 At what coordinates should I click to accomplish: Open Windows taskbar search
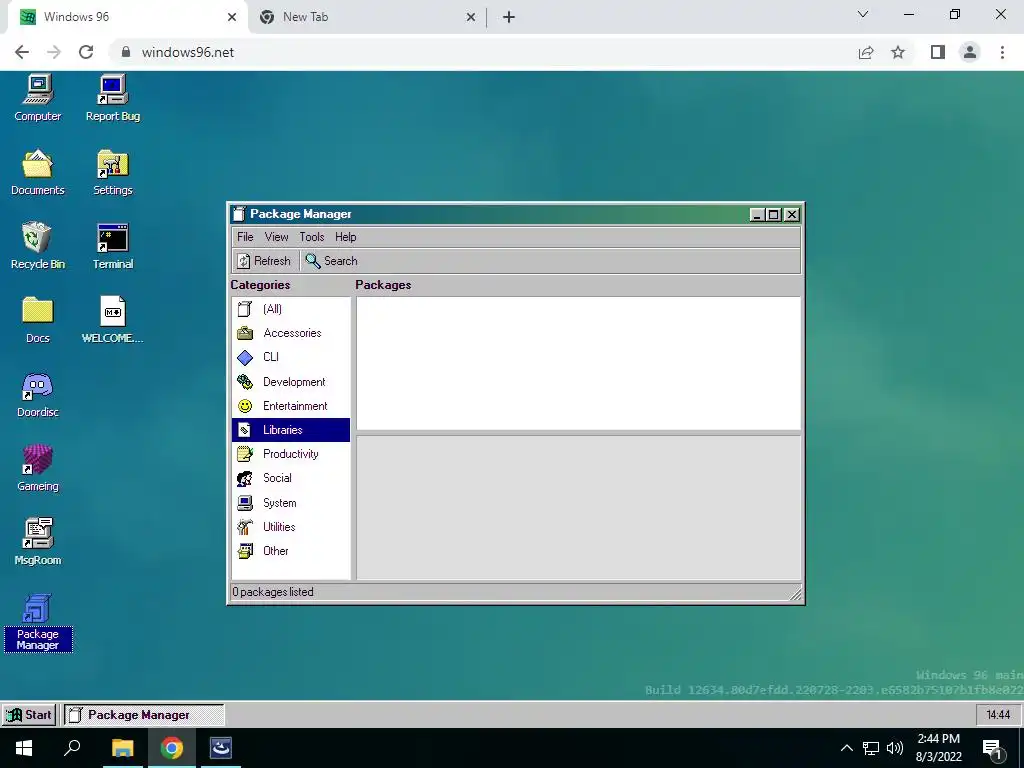pyautogui.click(x=72, y=748)
